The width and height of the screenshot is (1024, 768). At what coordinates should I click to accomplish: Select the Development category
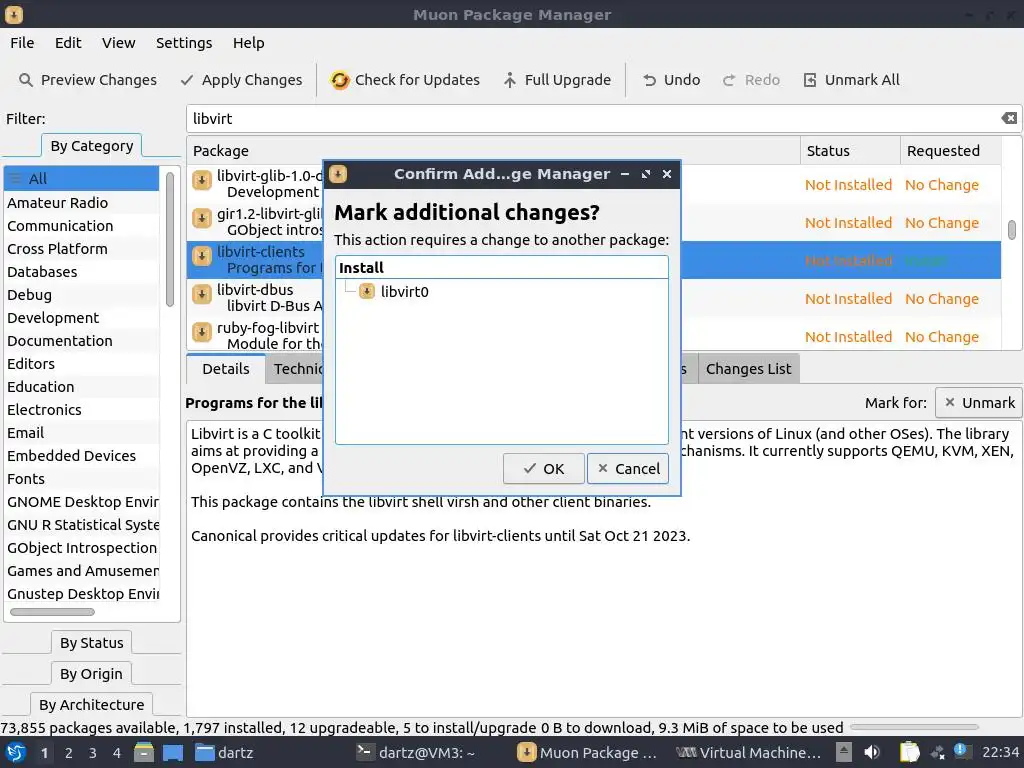(x=81, y=317)
